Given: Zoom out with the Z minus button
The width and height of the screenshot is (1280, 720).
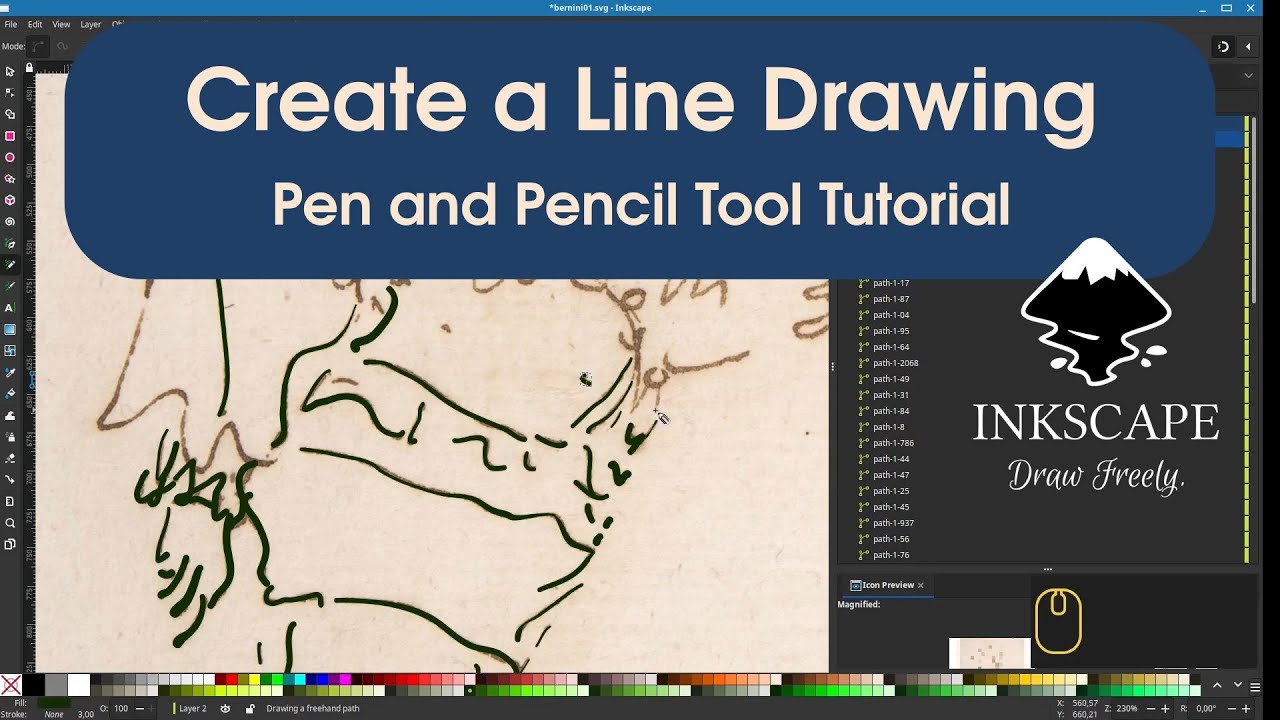Looking at the screenshot, I should pyautogui.click(x=1150, y=708).
